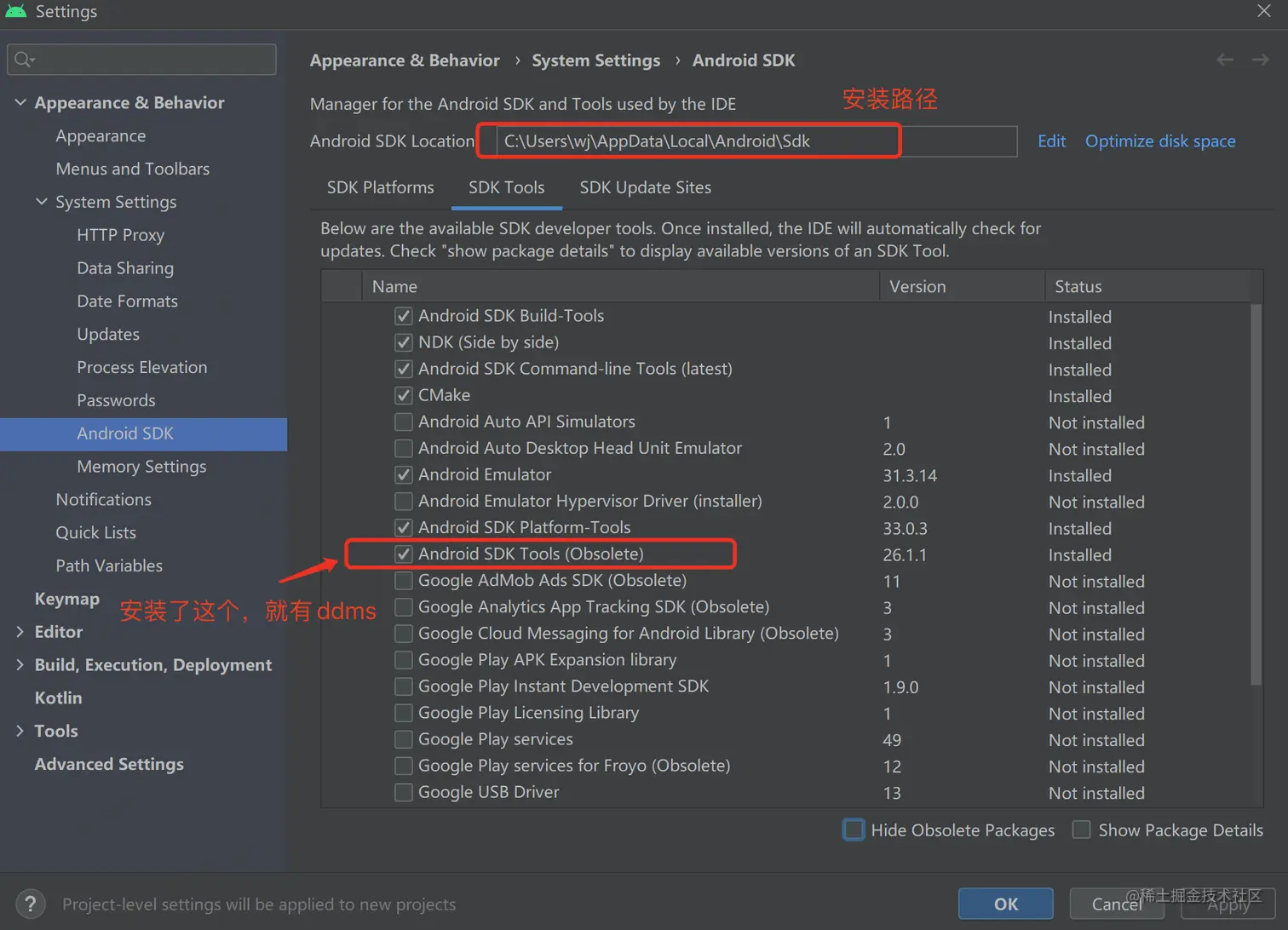Open the Appearance settings page

(101, 135)
